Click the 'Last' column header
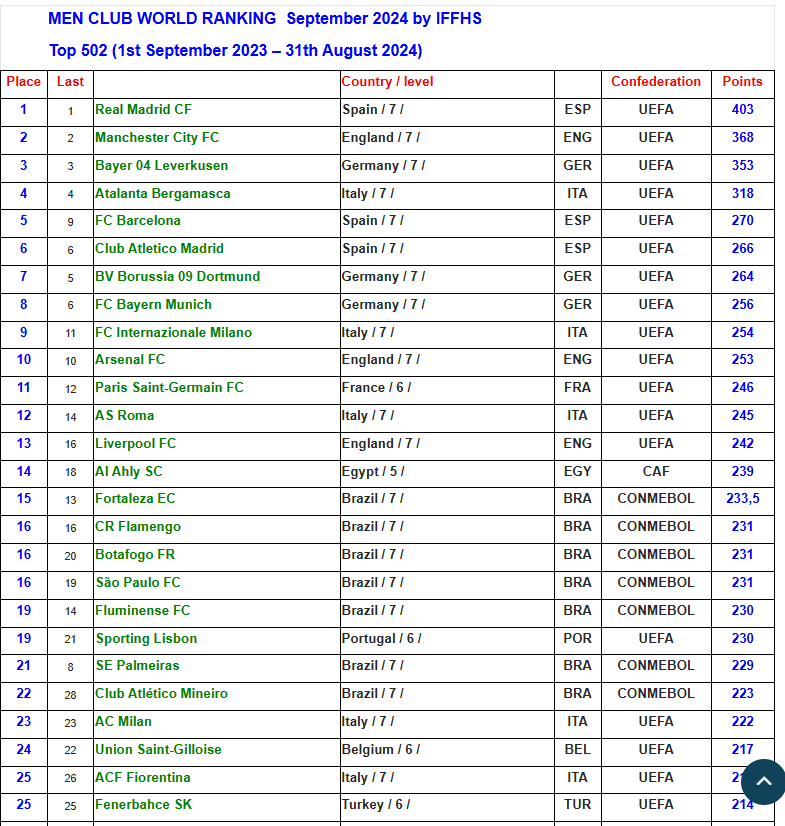 coord(70,82)
